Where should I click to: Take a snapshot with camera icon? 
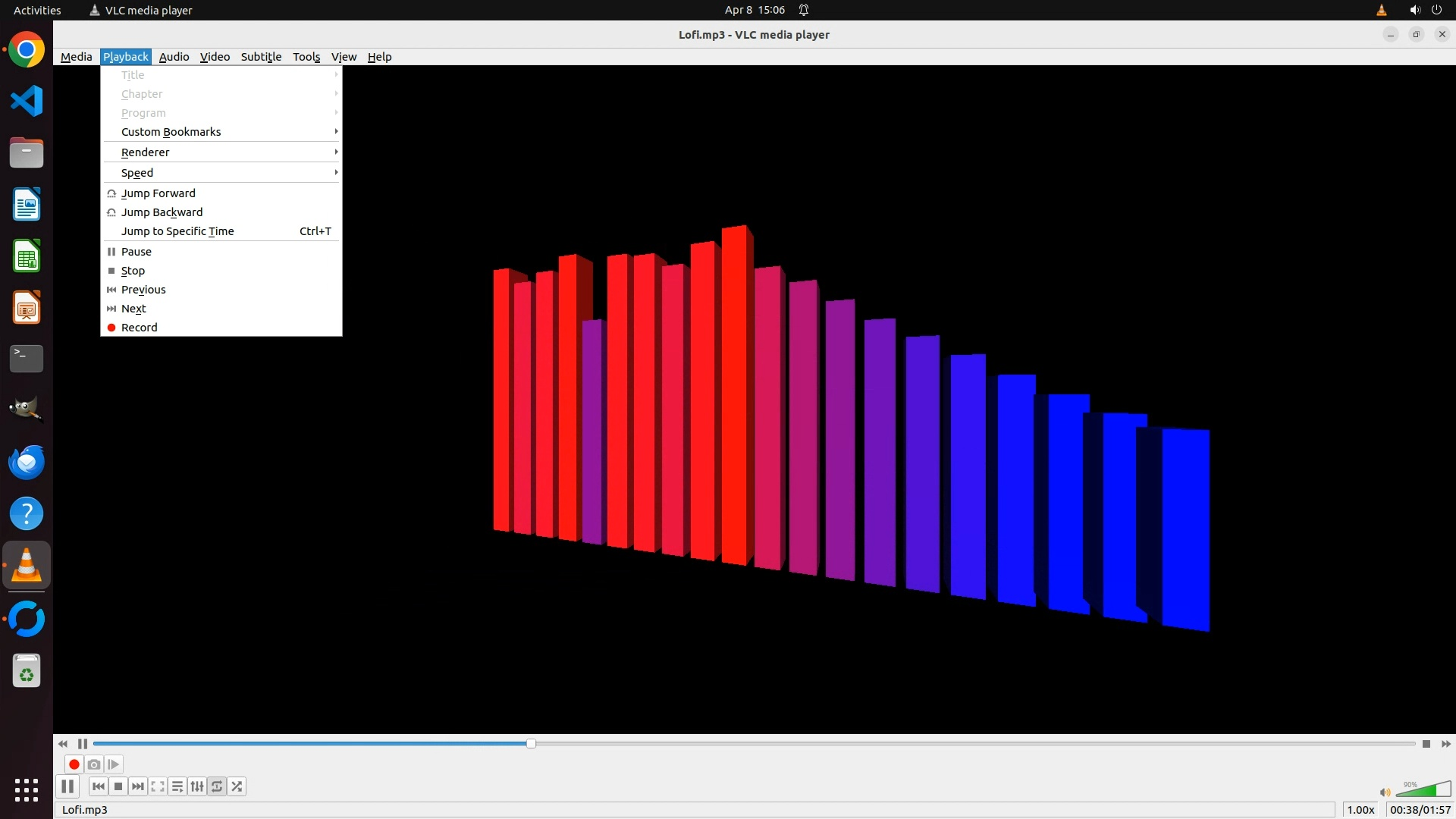click(x=94, y=764)
